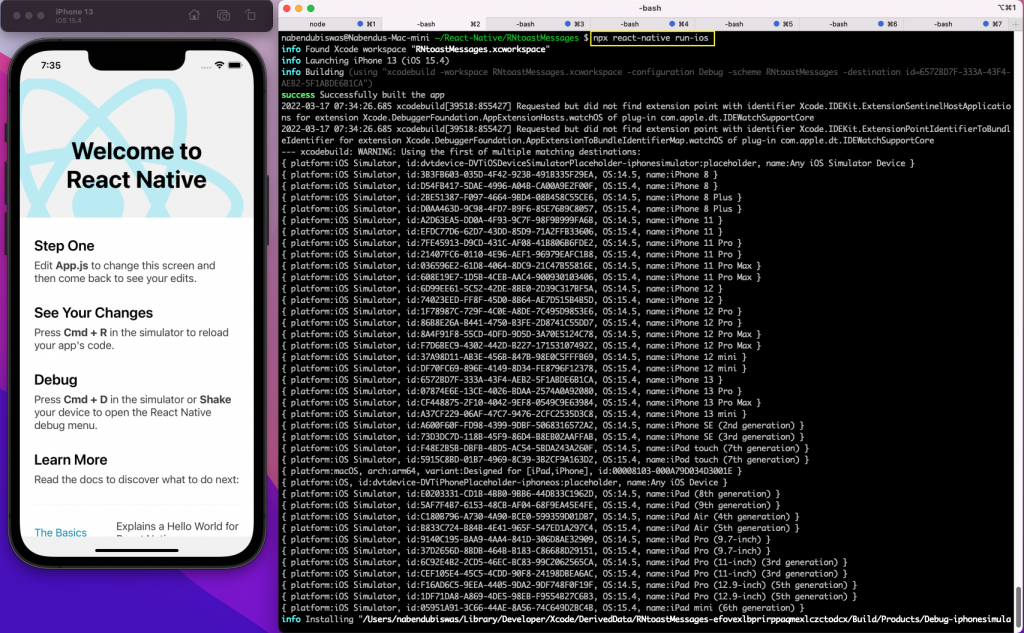Click the 'iPhone SE (3rd generation)' line
The image size is (1024, 633).
pos(543,436)
